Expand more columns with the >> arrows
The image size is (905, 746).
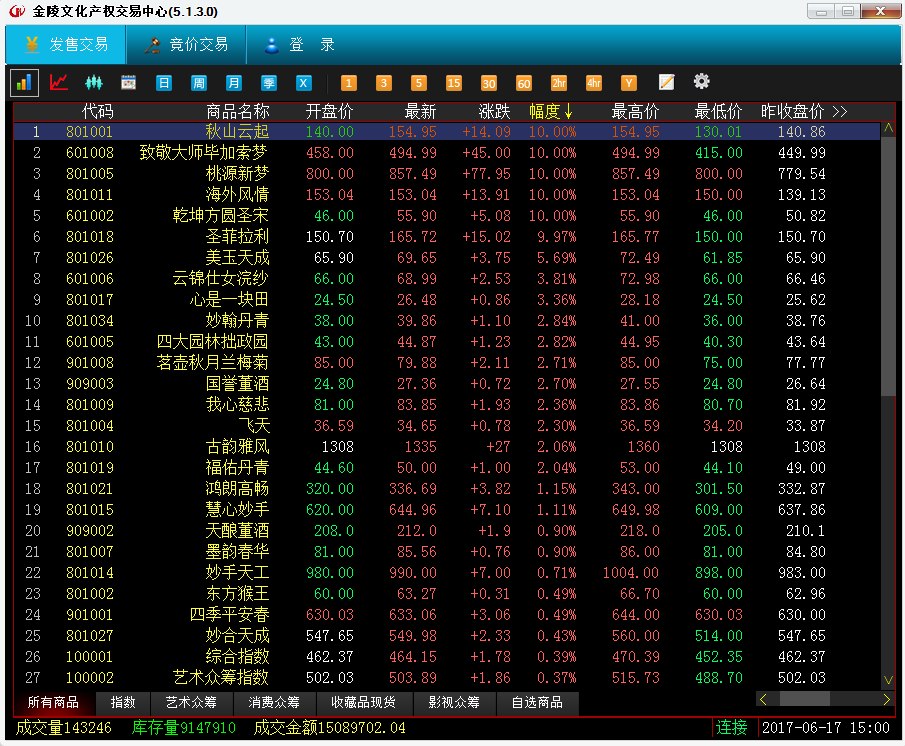840,111
